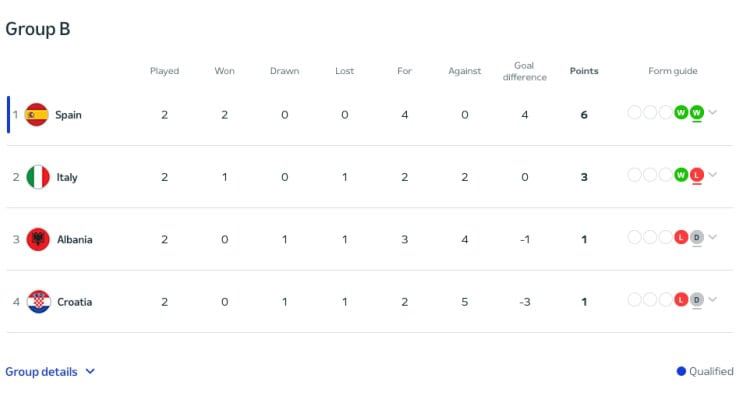
Task: Open the Croatia team link
Action: coord(73,301)
